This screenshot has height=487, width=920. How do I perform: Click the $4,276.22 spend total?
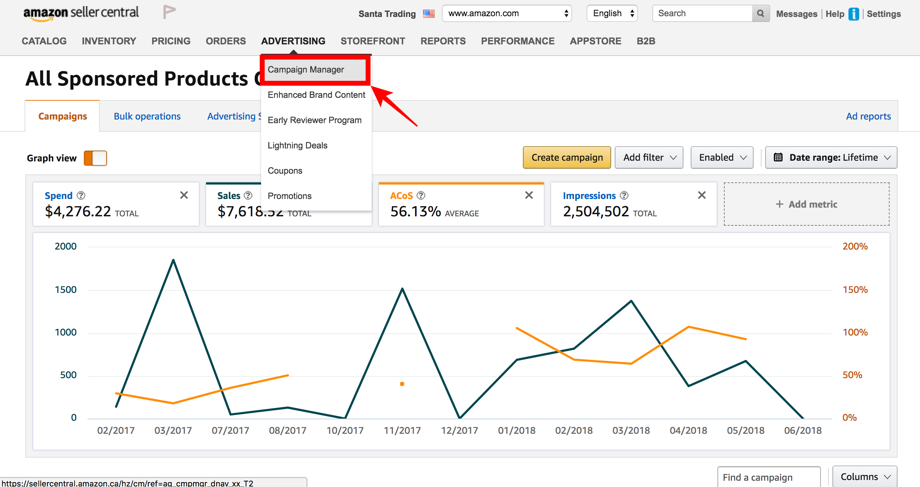point(78,212)
